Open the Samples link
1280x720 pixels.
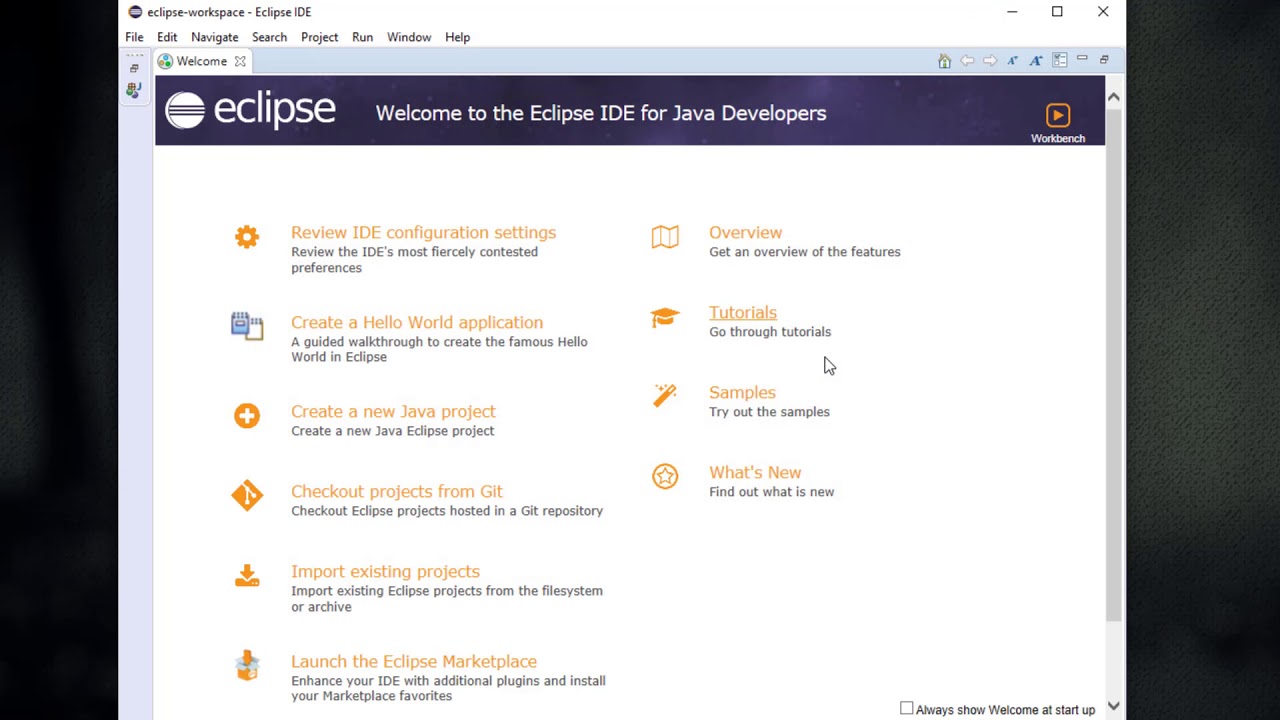point(742,392)
